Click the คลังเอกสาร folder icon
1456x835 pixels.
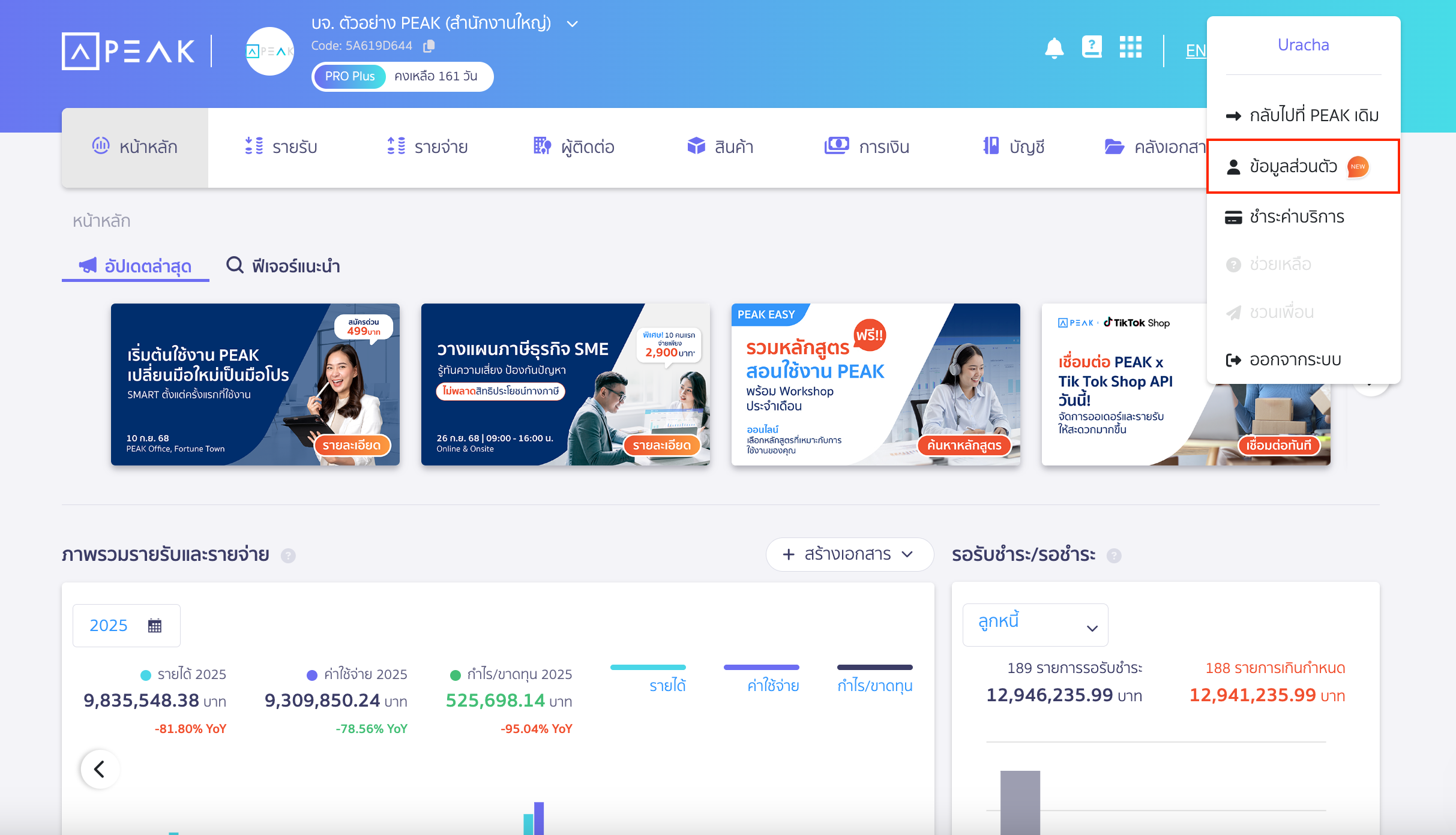point(1115,146)
